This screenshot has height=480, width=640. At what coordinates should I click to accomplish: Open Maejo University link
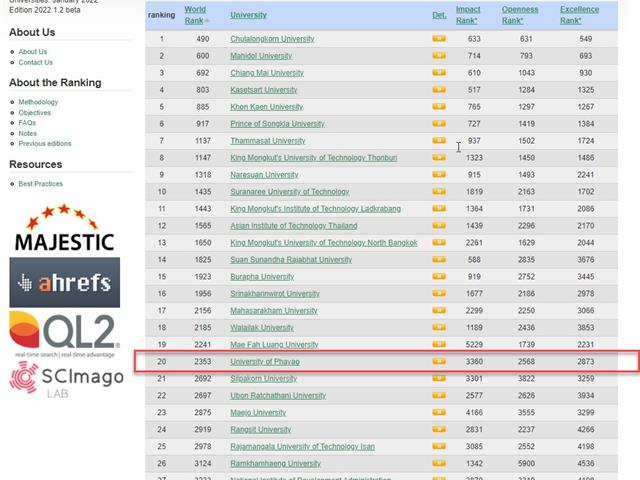point(258,413)
